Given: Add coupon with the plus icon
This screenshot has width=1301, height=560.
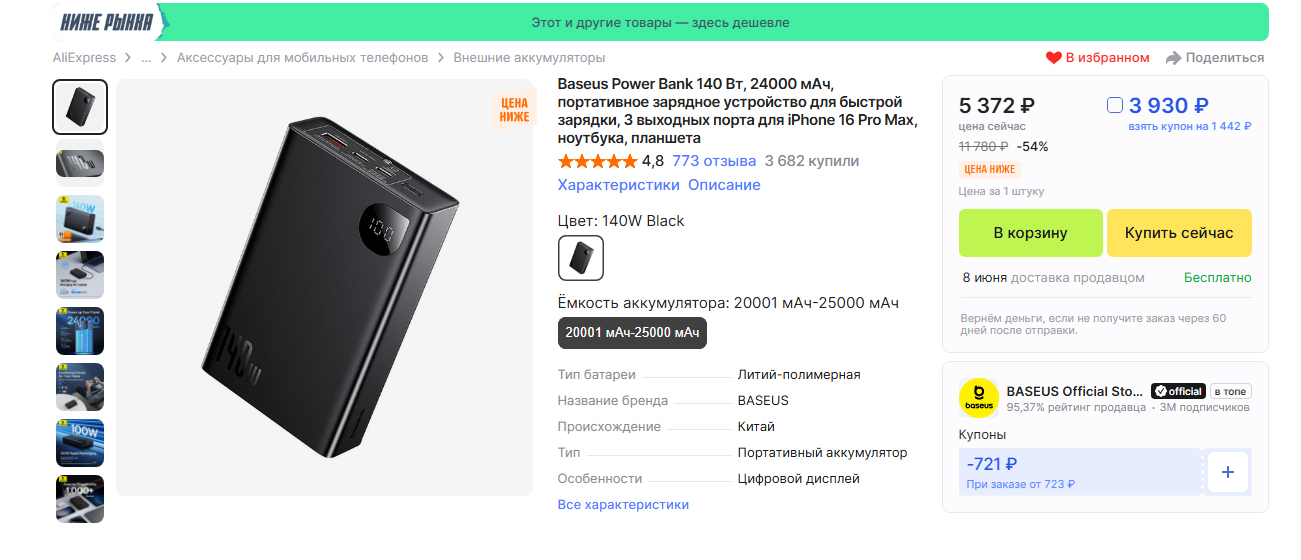Looking at the screenshot, I should point(1228,472).
